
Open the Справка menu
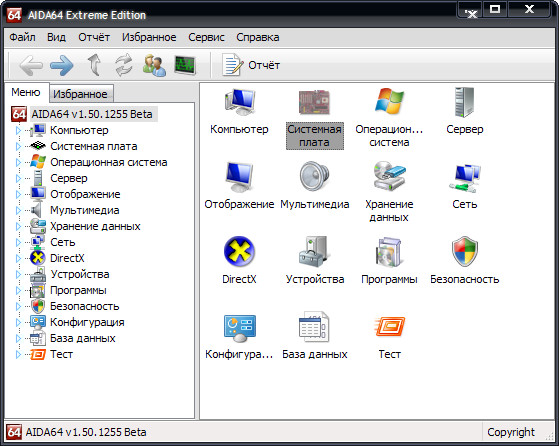pyautogui.click(x=258, y=37)
